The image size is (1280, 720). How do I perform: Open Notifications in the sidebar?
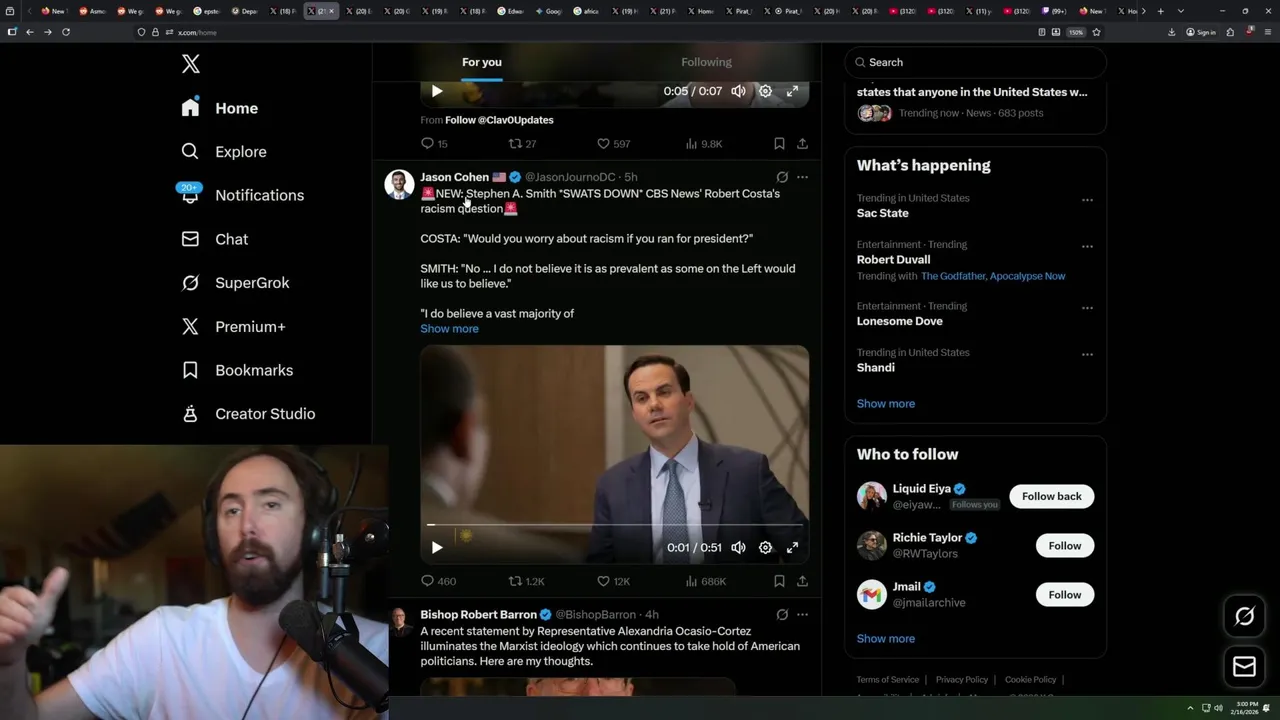point(242,195)
